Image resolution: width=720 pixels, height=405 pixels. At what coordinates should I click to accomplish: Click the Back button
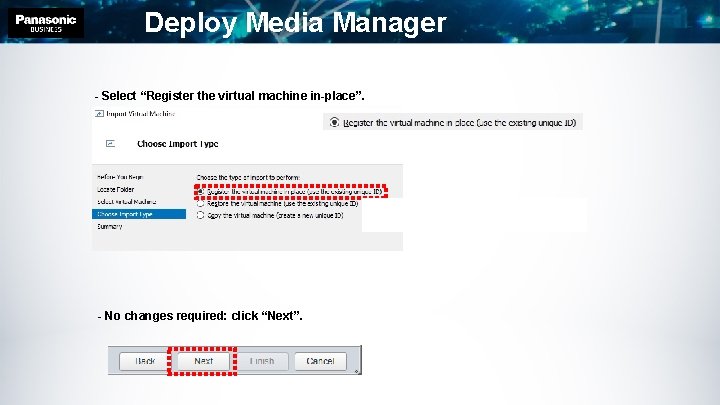(x=145, y=361)
